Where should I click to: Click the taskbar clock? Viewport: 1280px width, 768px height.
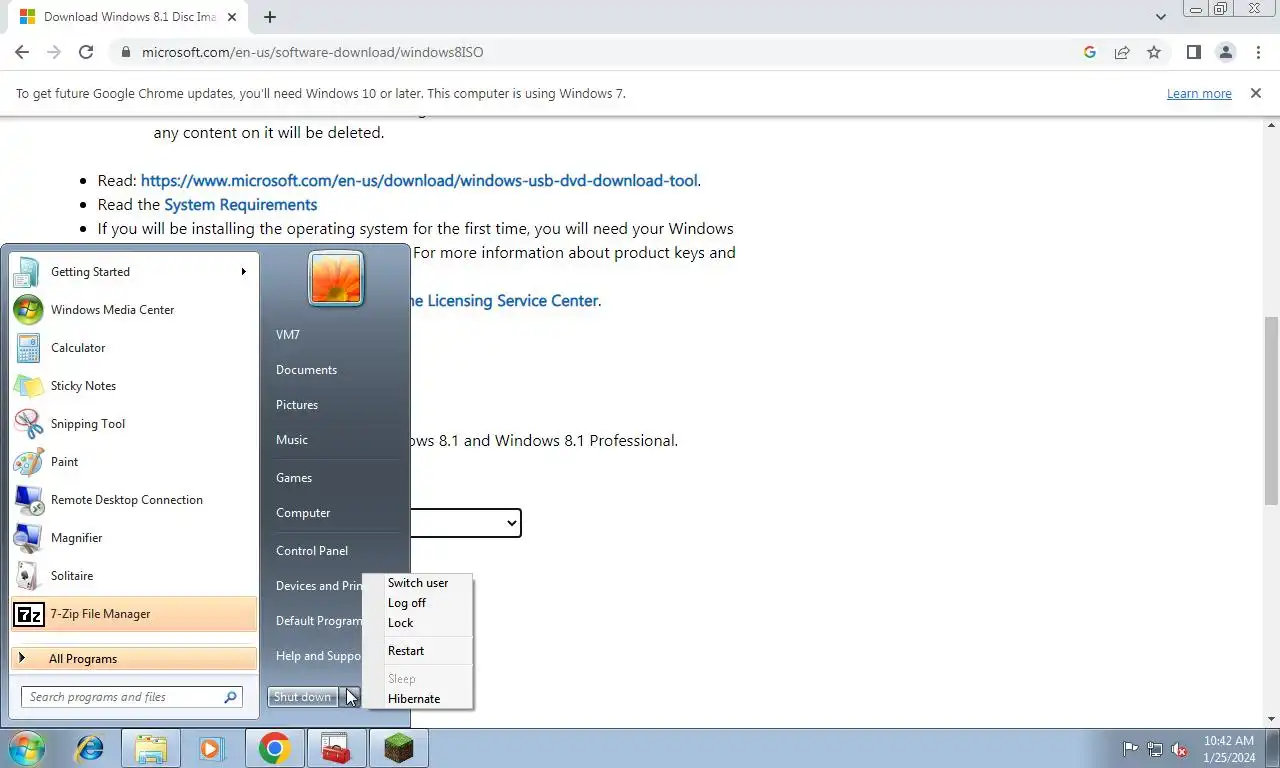coord(1229,749)
